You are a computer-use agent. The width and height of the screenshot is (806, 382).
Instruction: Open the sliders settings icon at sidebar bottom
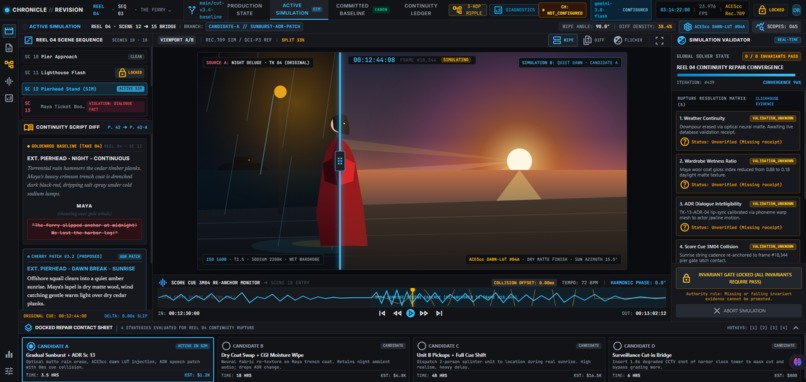coord(9,371)
